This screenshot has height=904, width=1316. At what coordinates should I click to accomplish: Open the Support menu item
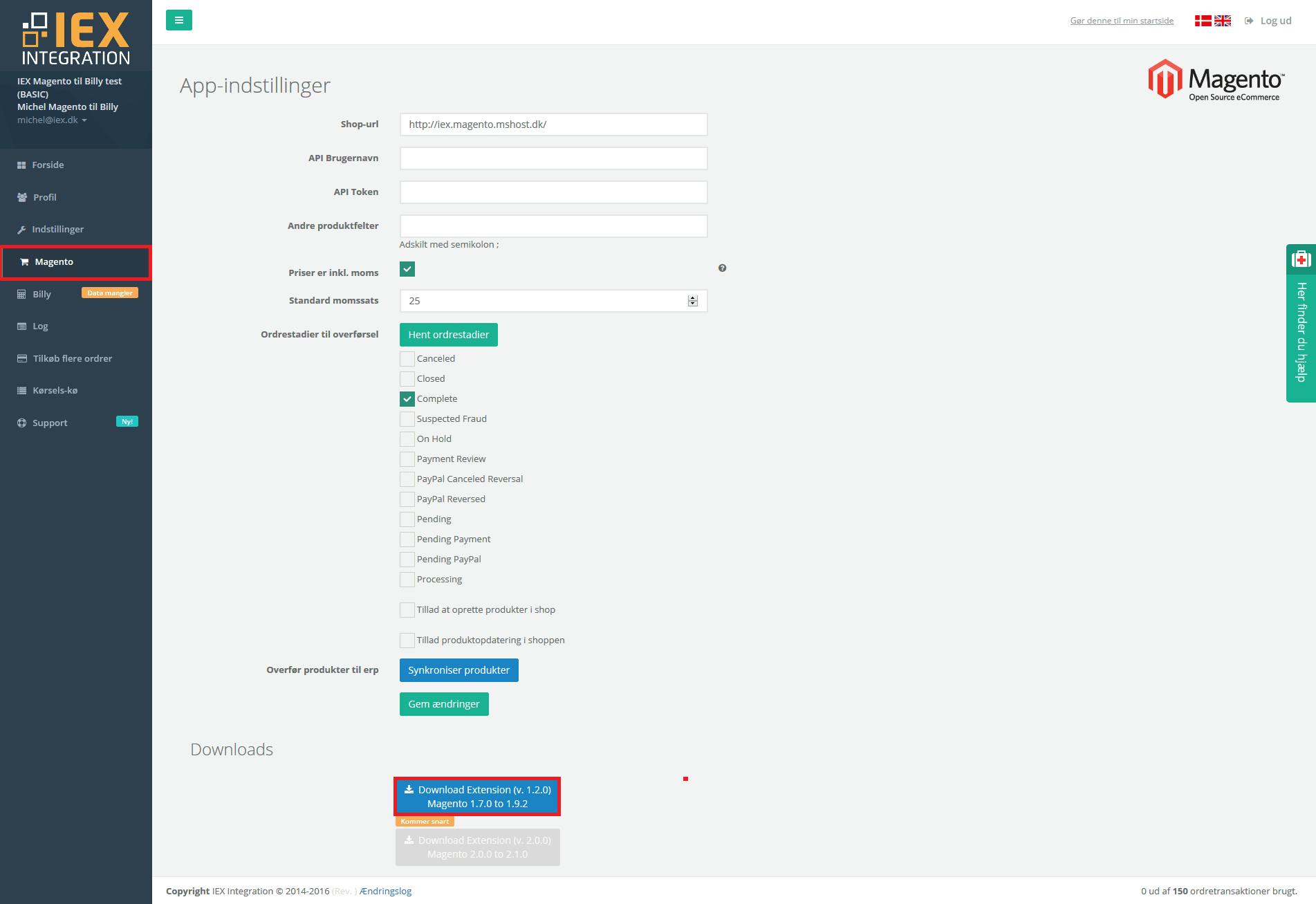tap(76, 423)
